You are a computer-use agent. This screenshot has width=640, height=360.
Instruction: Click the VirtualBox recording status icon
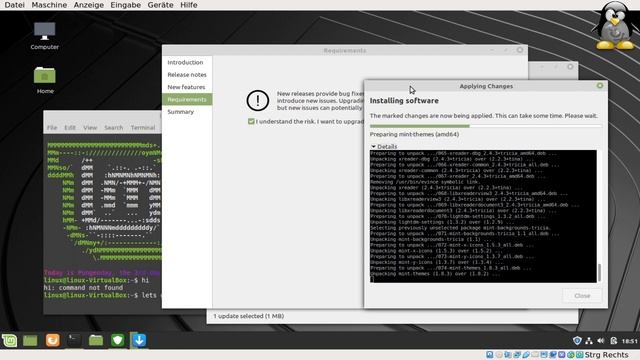pyautogui.click(x=553, y=355)
